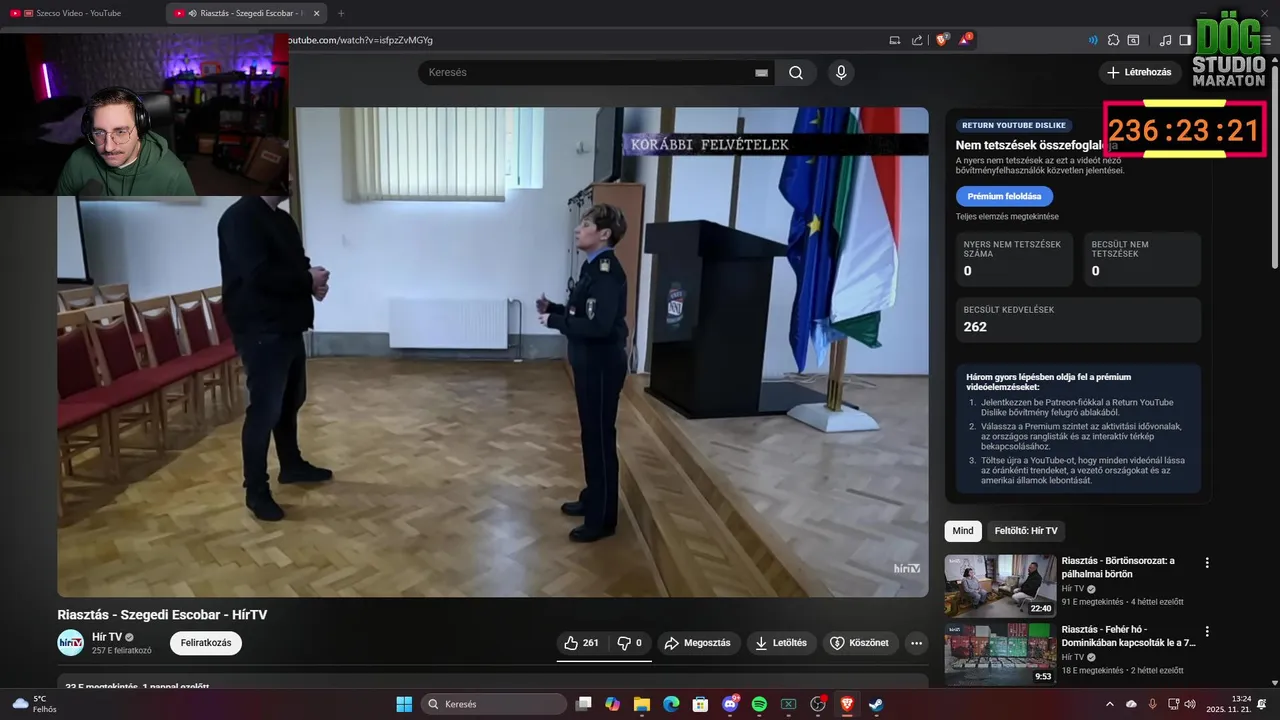Select the Riasztás - Szegedi Escobar tab
Viewport: 1280px width, 720px height.
pyautogui.click(x=248, y=13)
